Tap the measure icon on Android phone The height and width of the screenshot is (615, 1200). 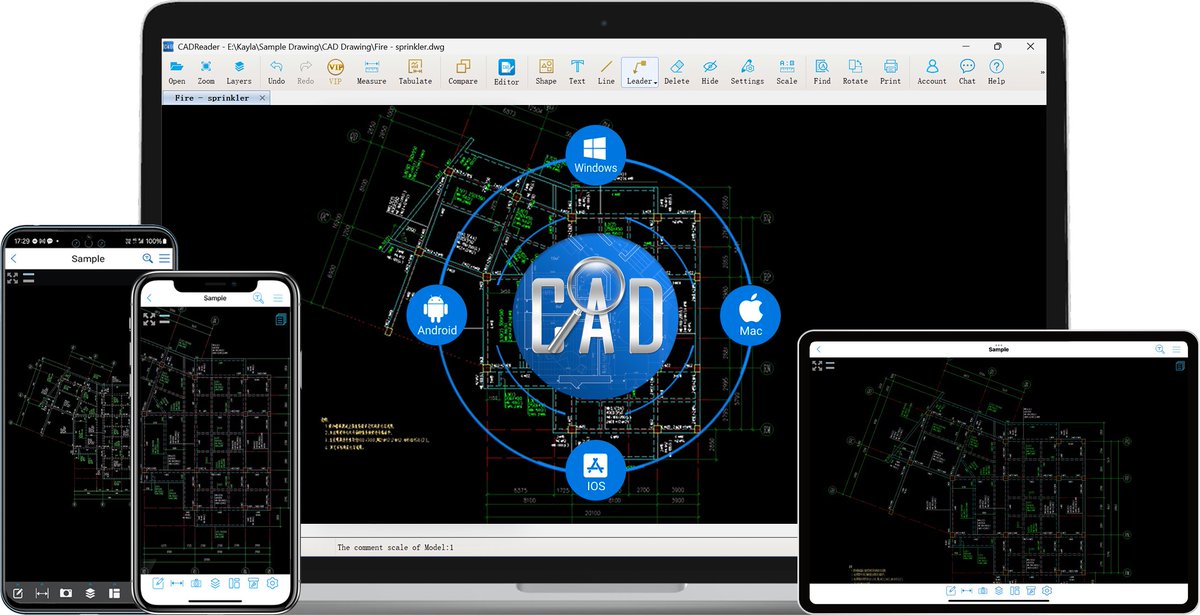coord(42,593)
